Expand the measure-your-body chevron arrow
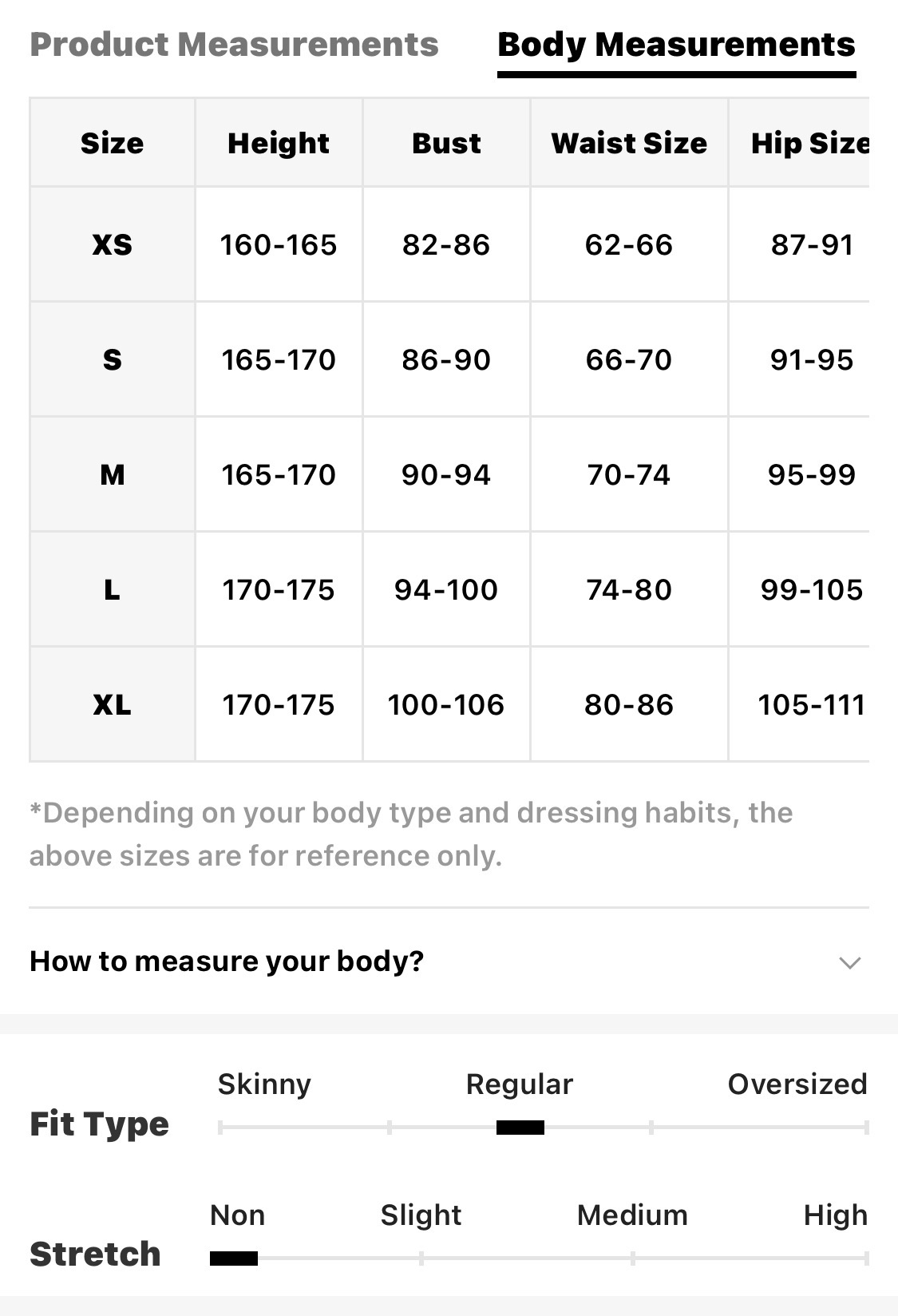 tap(849, 962)
